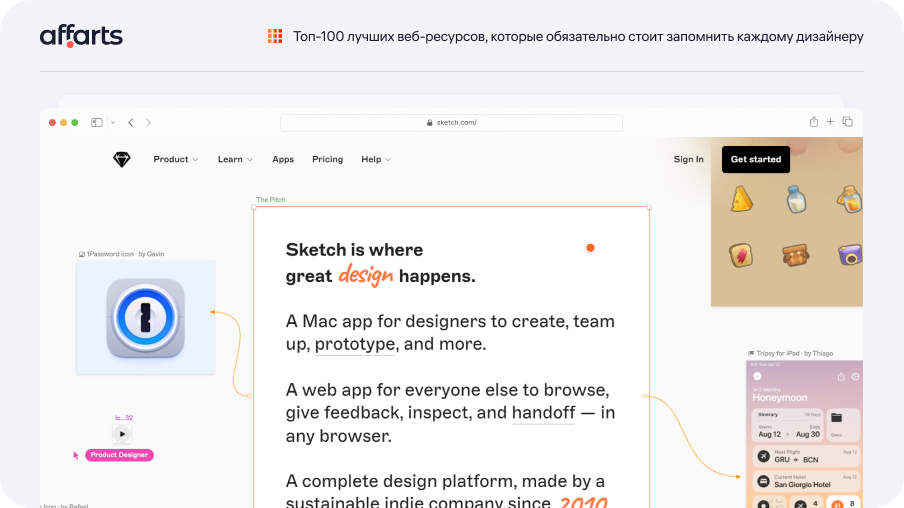Open the Apps page
Image resolution: width=904 pixels, height=508 pixels.
tap(283, 159)
